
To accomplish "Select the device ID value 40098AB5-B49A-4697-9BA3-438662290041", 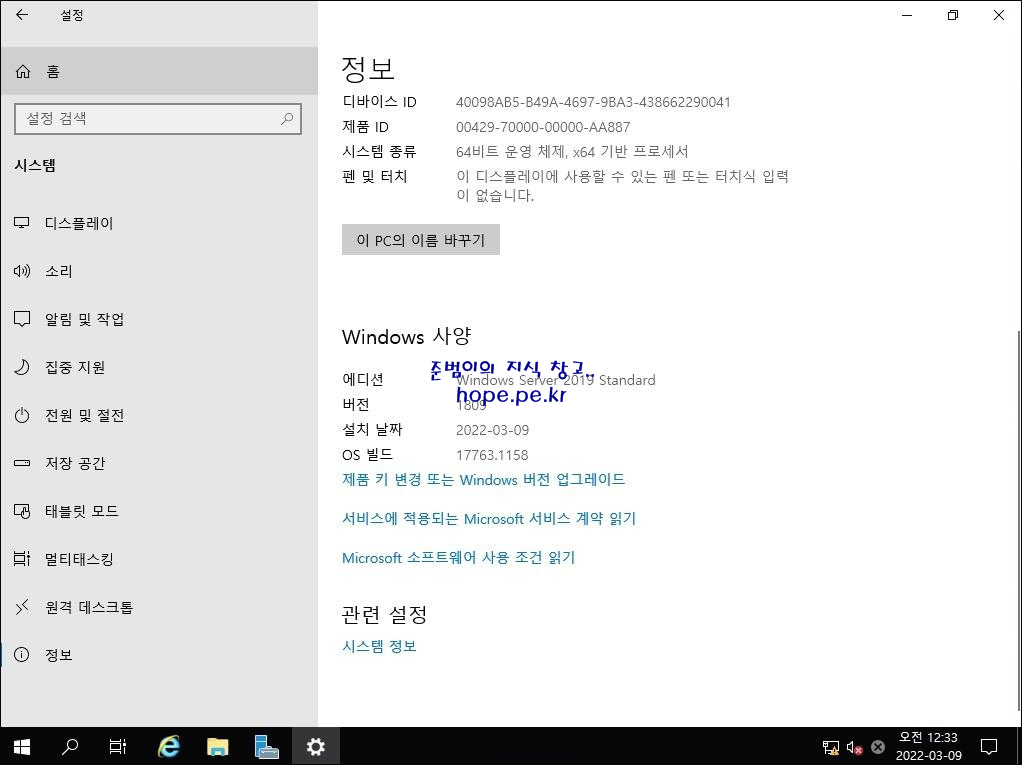I will 593,102.
